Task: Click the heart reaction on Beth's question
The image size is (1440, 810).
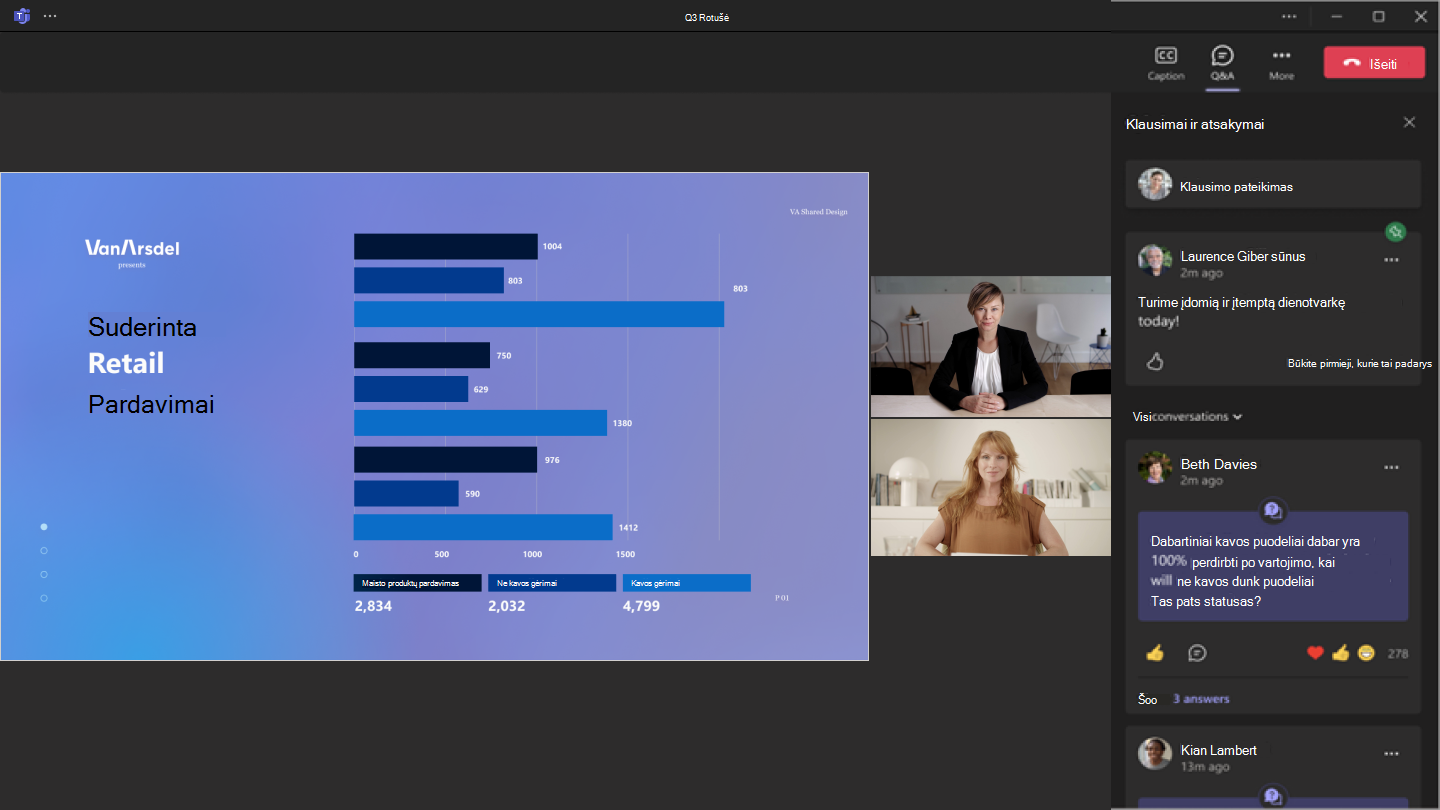Action: [x=1315, y=653]
